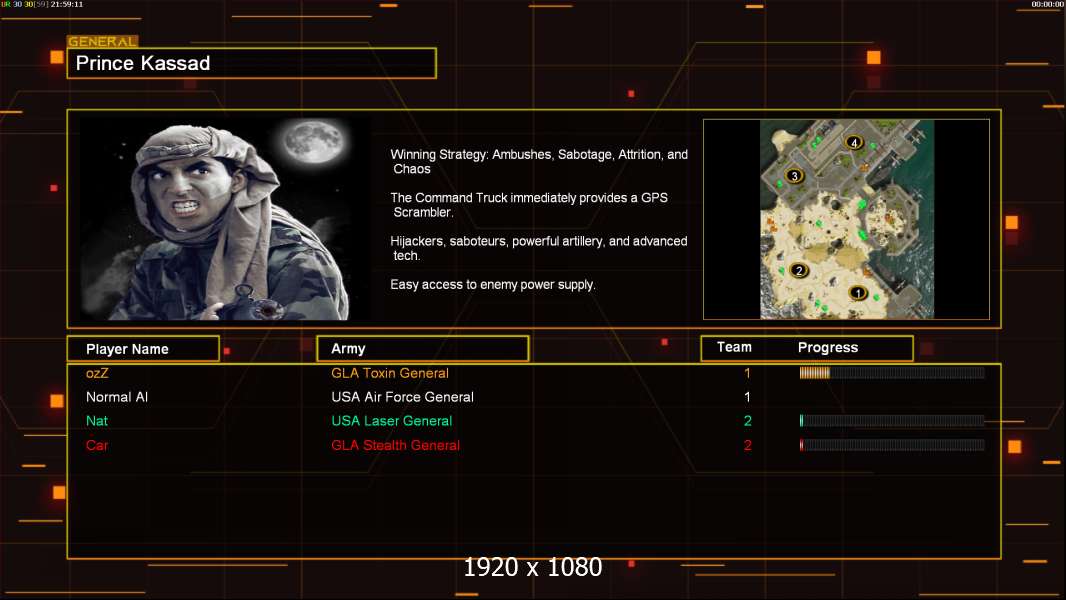1066x600 pixels.
Task: Click the Player Name column header
Action: coord(143,349)
